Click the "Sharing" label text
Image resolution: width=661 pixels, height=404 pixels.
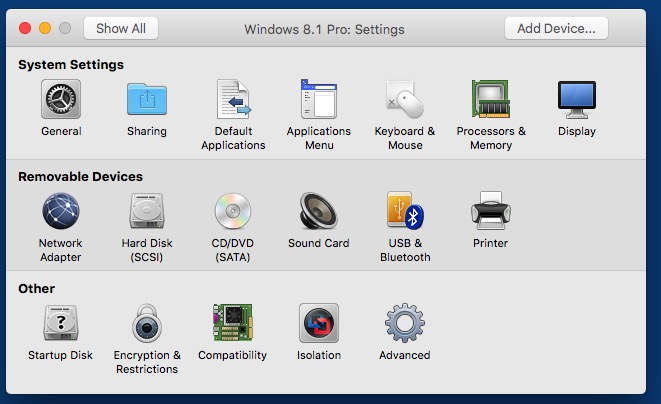[x=147, y=131]
